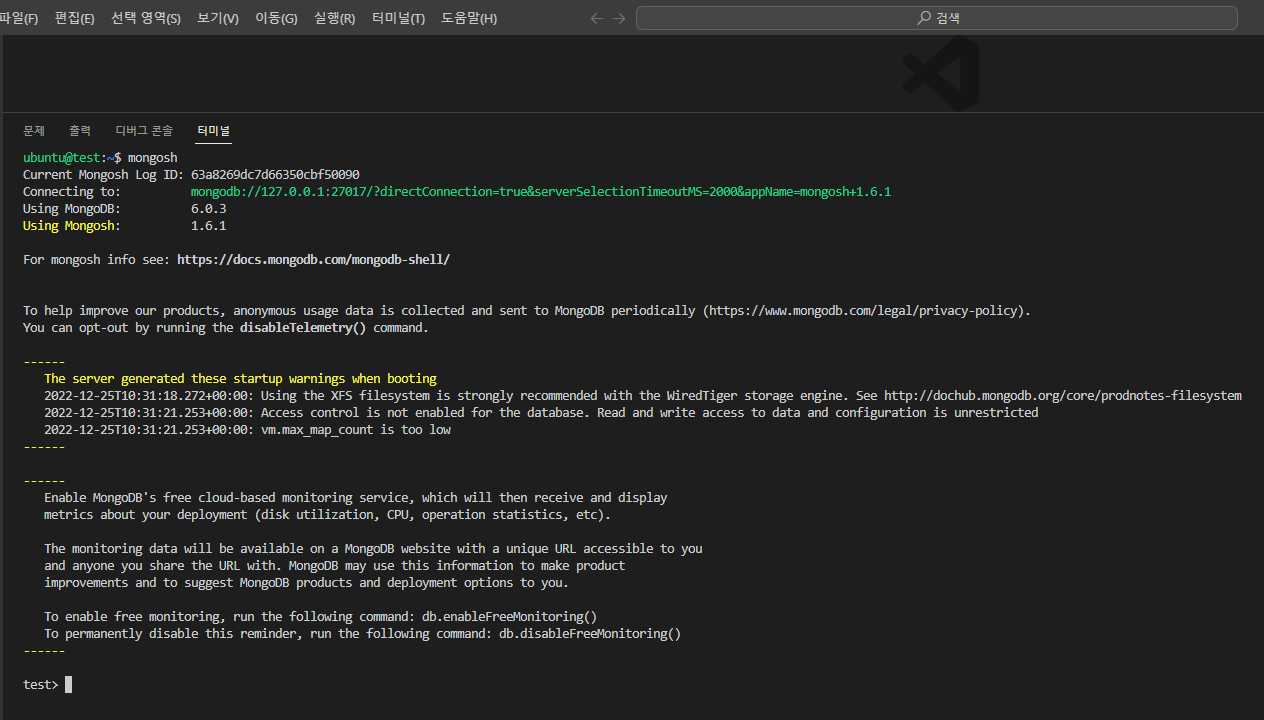The height and width of the screenshot is (720, 1264).
Task: Click the db.enableFreeMonitoring() command text
Action: click(x=509, y=616)
